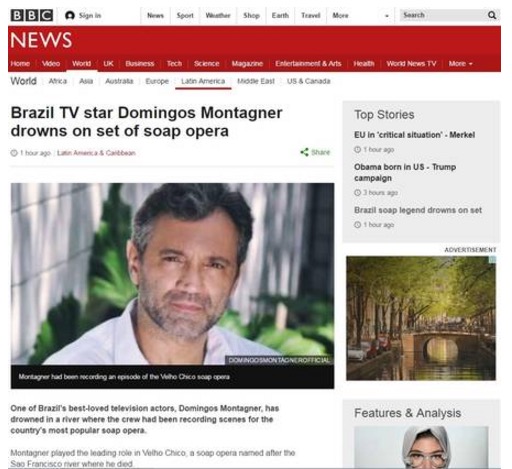Open the Weather link in the top bar
This screenshot has height=469, width=512.
click(218, 15)
